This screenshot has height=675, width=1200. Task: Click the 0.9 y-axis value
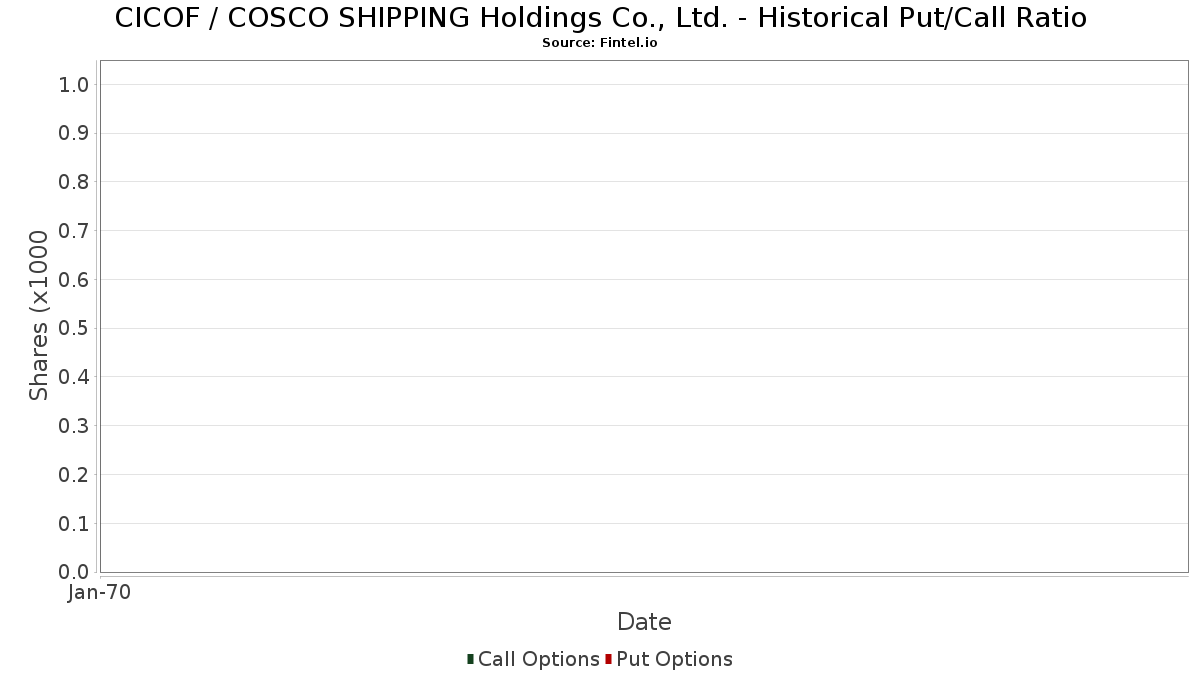75,133
